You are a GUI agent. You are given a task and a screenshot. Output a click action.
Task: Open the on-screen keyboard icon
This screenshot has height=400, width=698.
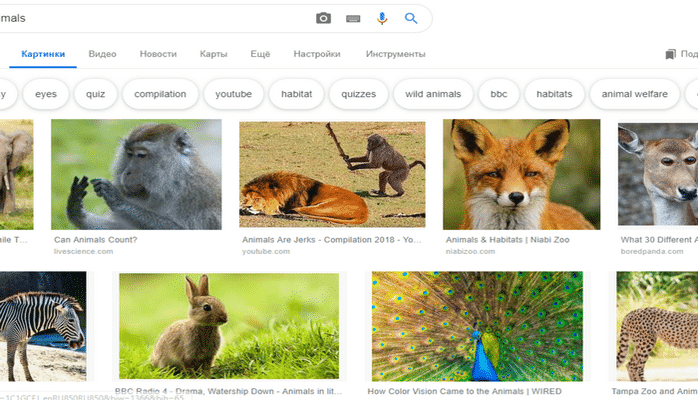pos(353,19)
